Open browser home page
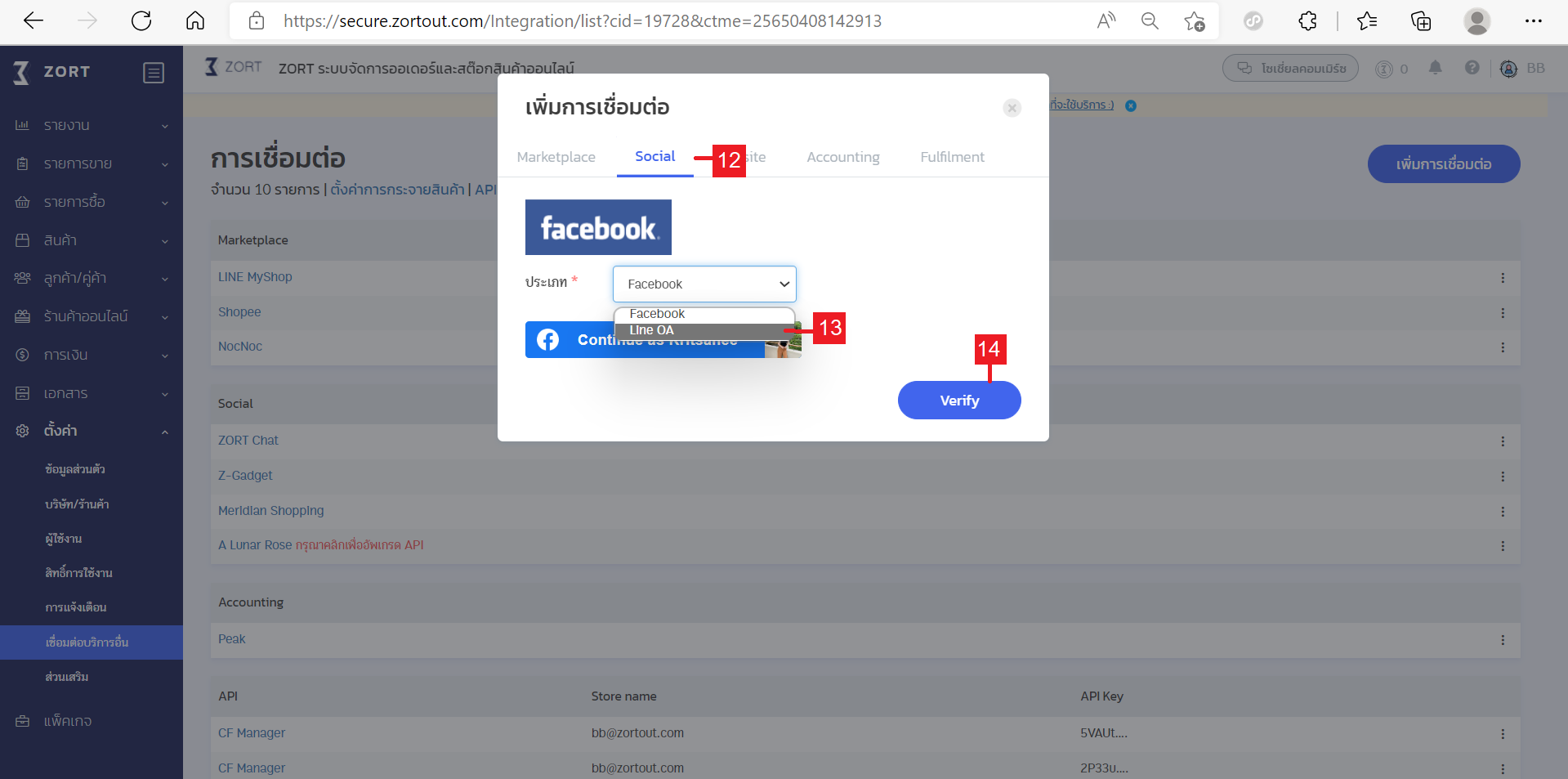Viewport: 1568px width, 779px height. [x=195, y=21]
